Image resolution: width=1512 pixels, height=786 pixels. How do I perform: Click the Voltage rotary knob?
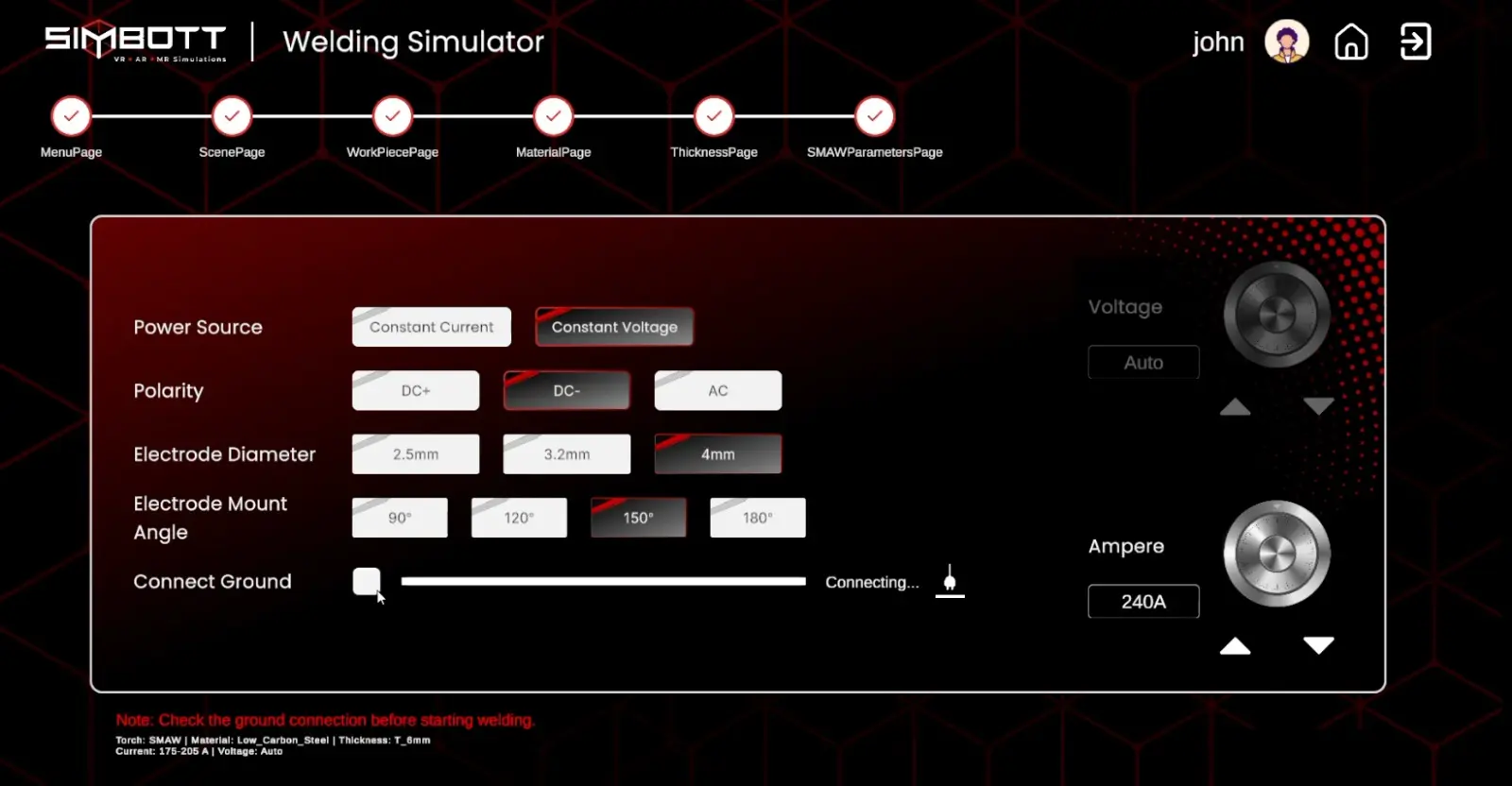1277,315
